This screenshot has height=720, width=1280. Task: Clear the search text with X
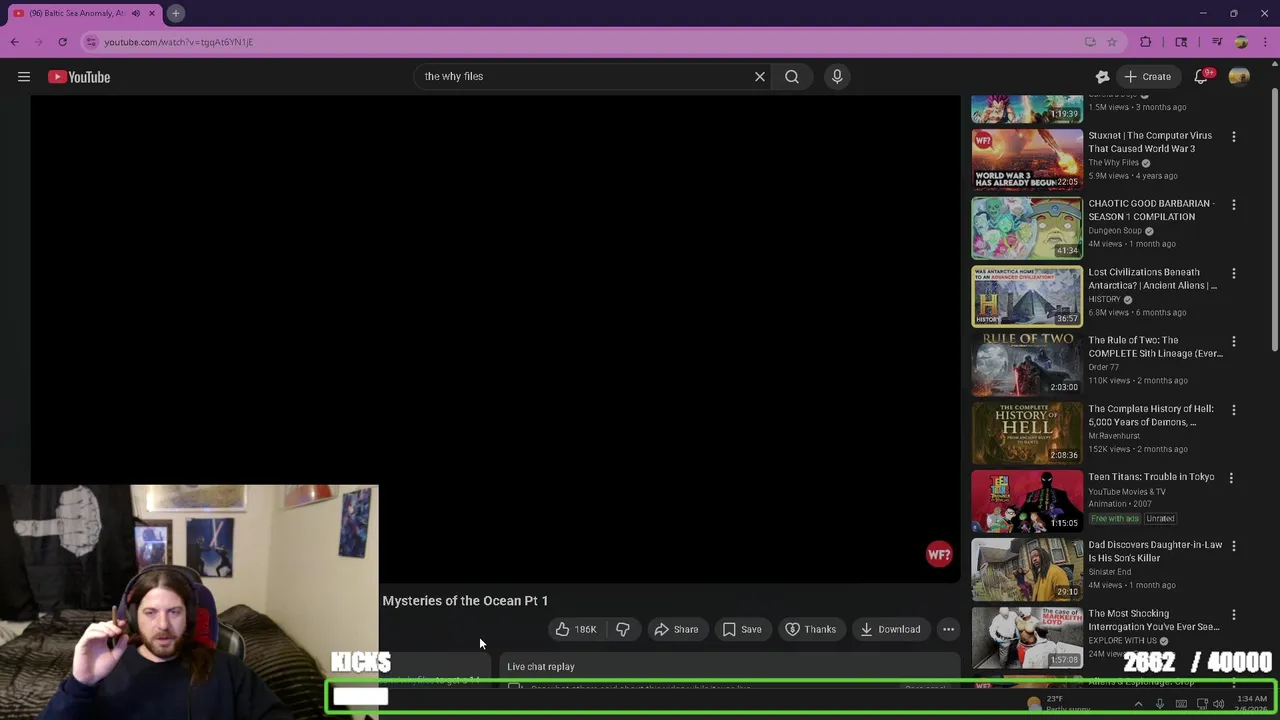(760, 76)
